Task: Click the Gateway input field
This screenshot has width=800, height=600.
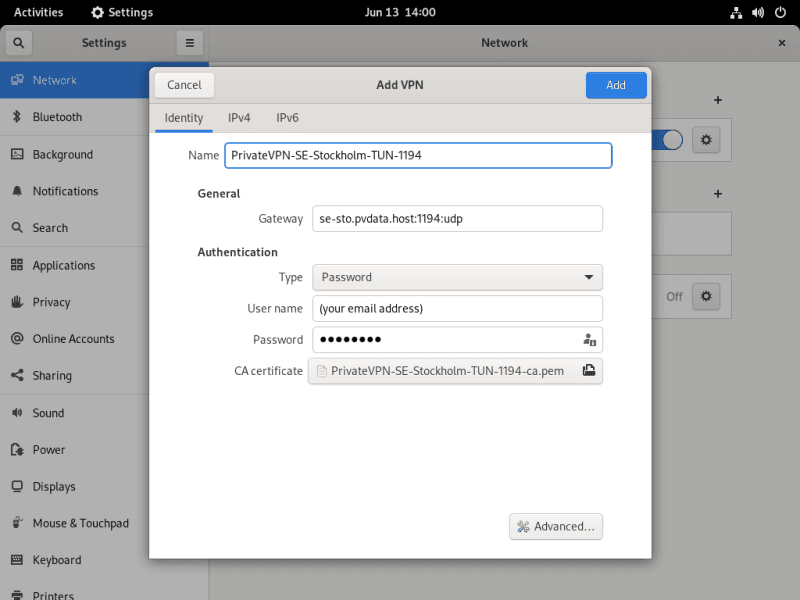Action: 457,219
